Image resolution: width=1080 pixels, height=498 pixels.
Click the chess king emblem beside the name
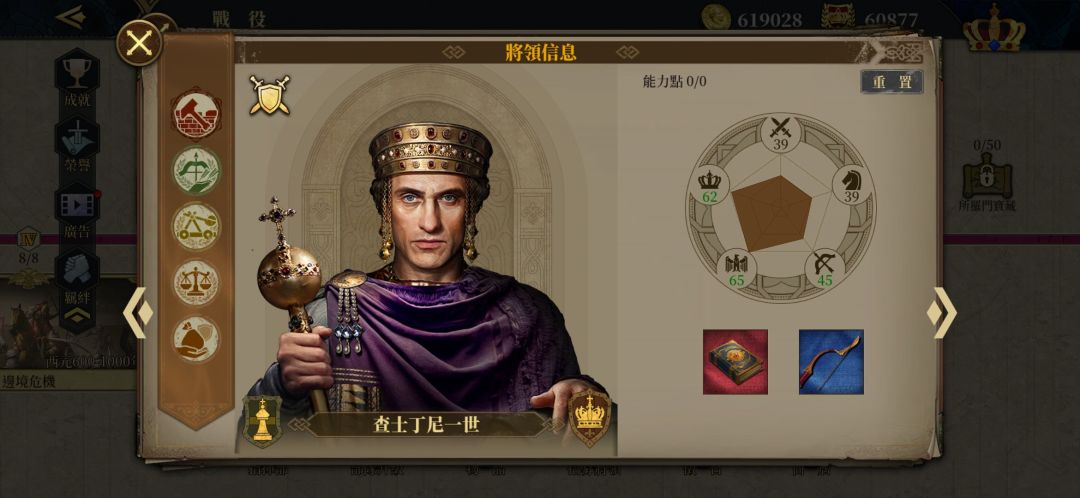[x=262, y=420]
